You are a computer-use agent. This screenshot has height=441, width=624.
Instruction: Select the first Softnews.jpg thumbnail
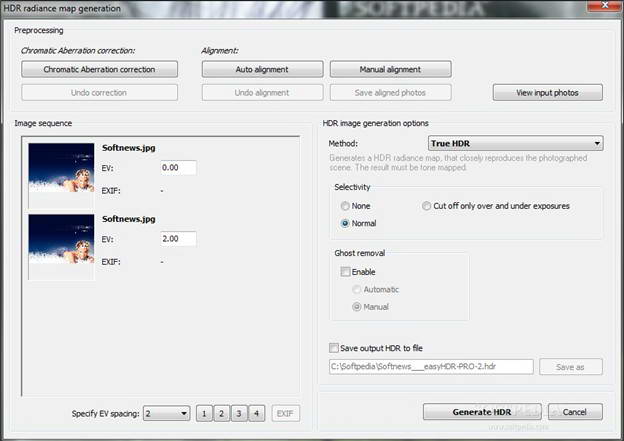pos(61,175)
